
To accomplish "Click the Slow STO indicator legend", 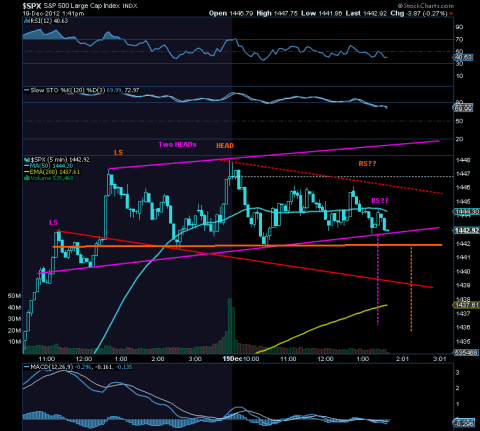I will [x=82, y=90].
